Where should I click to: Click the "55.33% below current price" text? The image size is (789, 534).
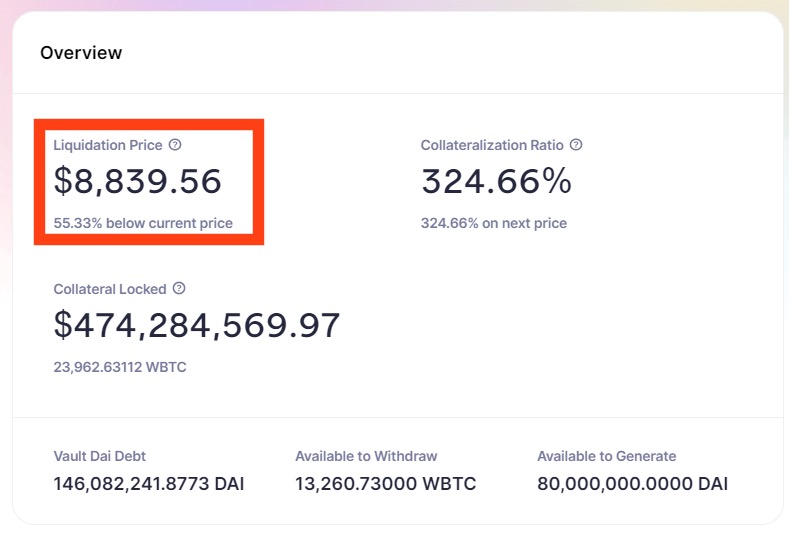pos(143,223)
